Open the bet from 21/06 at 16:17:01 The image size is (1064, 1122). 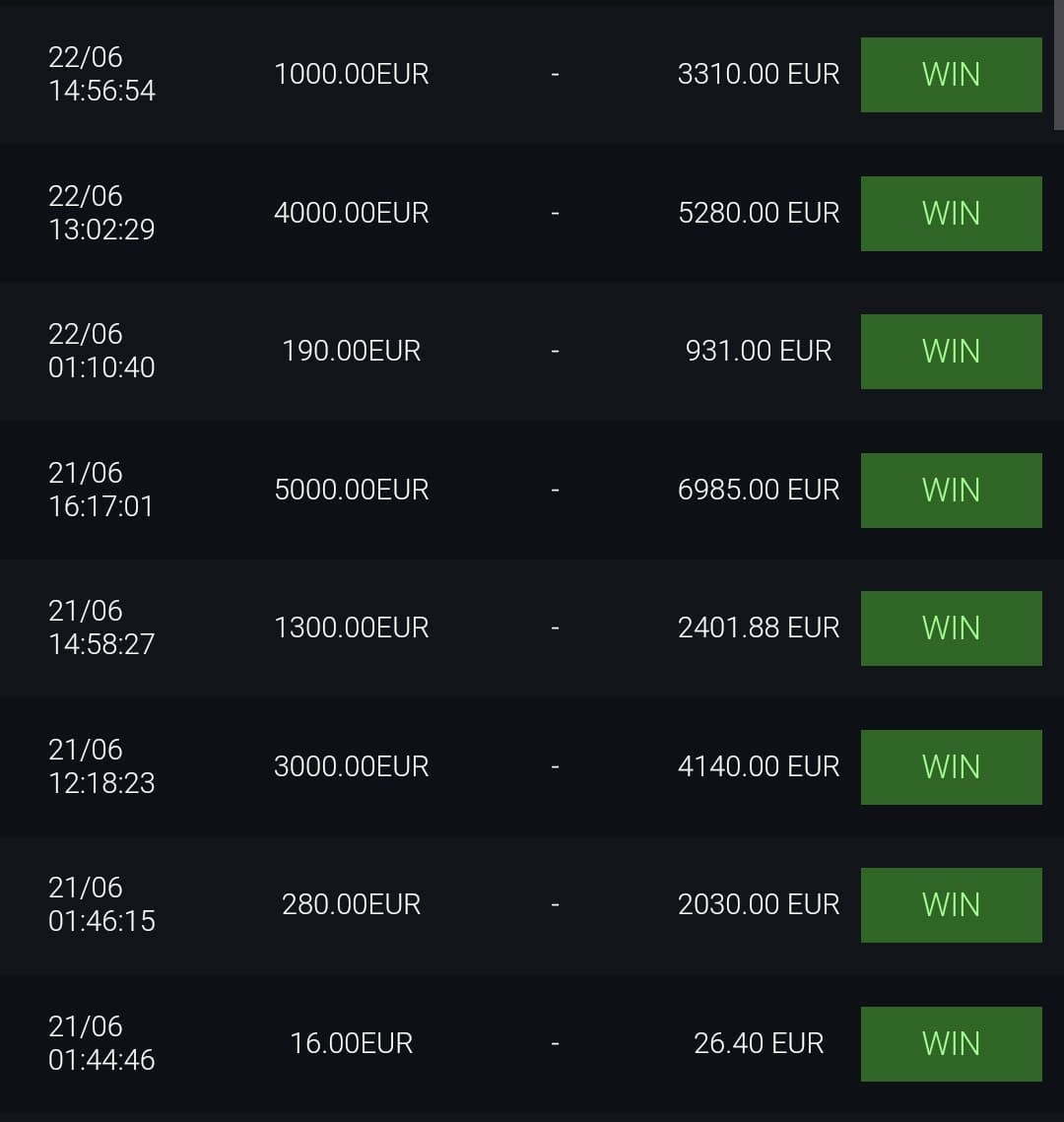(101, 490)
